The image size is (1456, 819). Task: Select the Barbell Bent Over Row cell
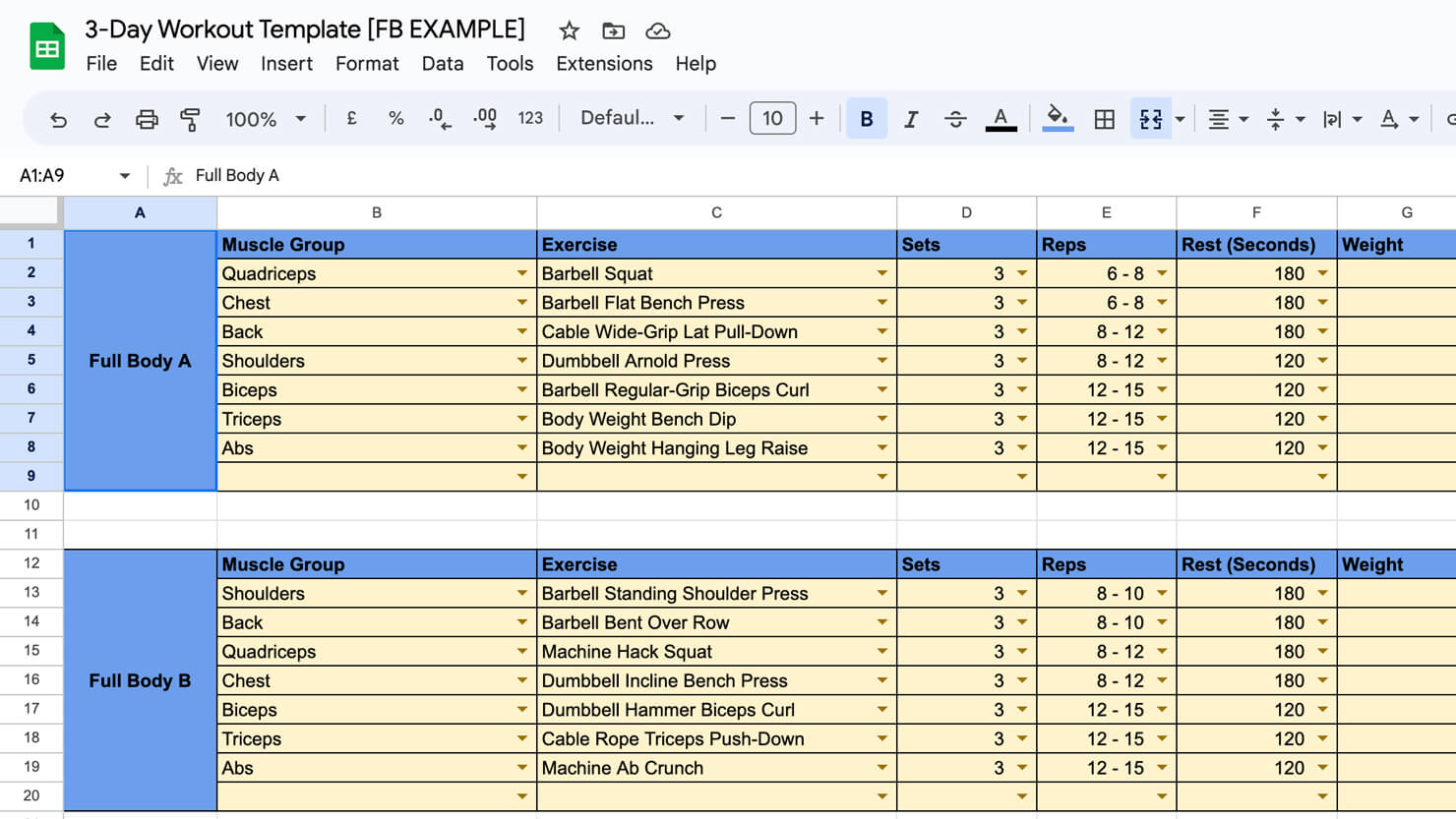pyautogui.click(x=716, y=622)
